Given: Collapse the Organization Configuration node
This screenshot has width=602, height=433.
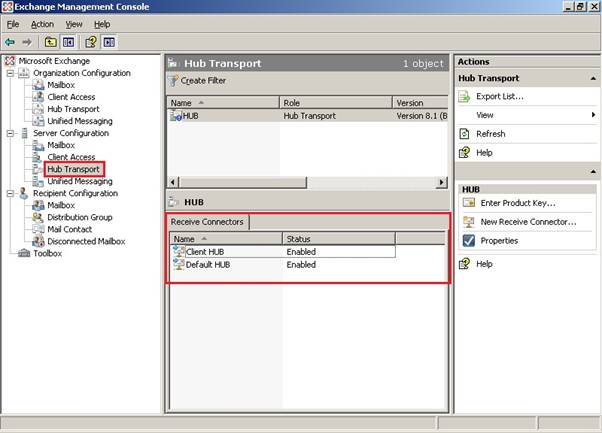Looking at the screenshot, I should click(10, 73).
